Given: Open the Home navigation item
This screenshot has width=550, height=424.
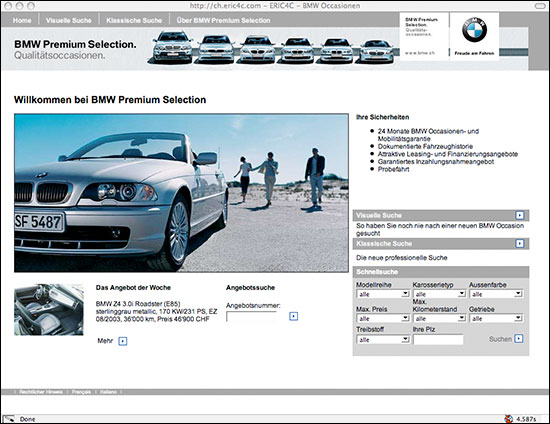Looking at the screenshot, I should click(22, 20).
